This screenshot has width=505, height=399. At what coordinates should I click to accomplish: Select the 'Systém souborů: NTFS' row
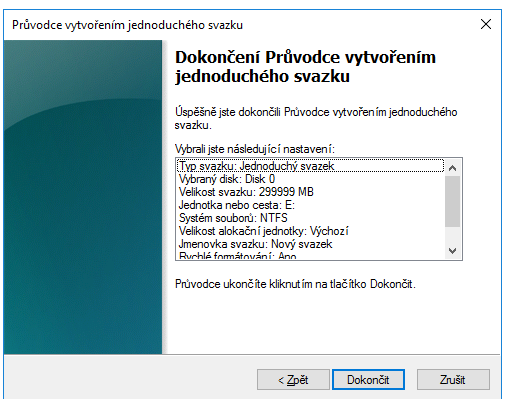pos(310,218)
